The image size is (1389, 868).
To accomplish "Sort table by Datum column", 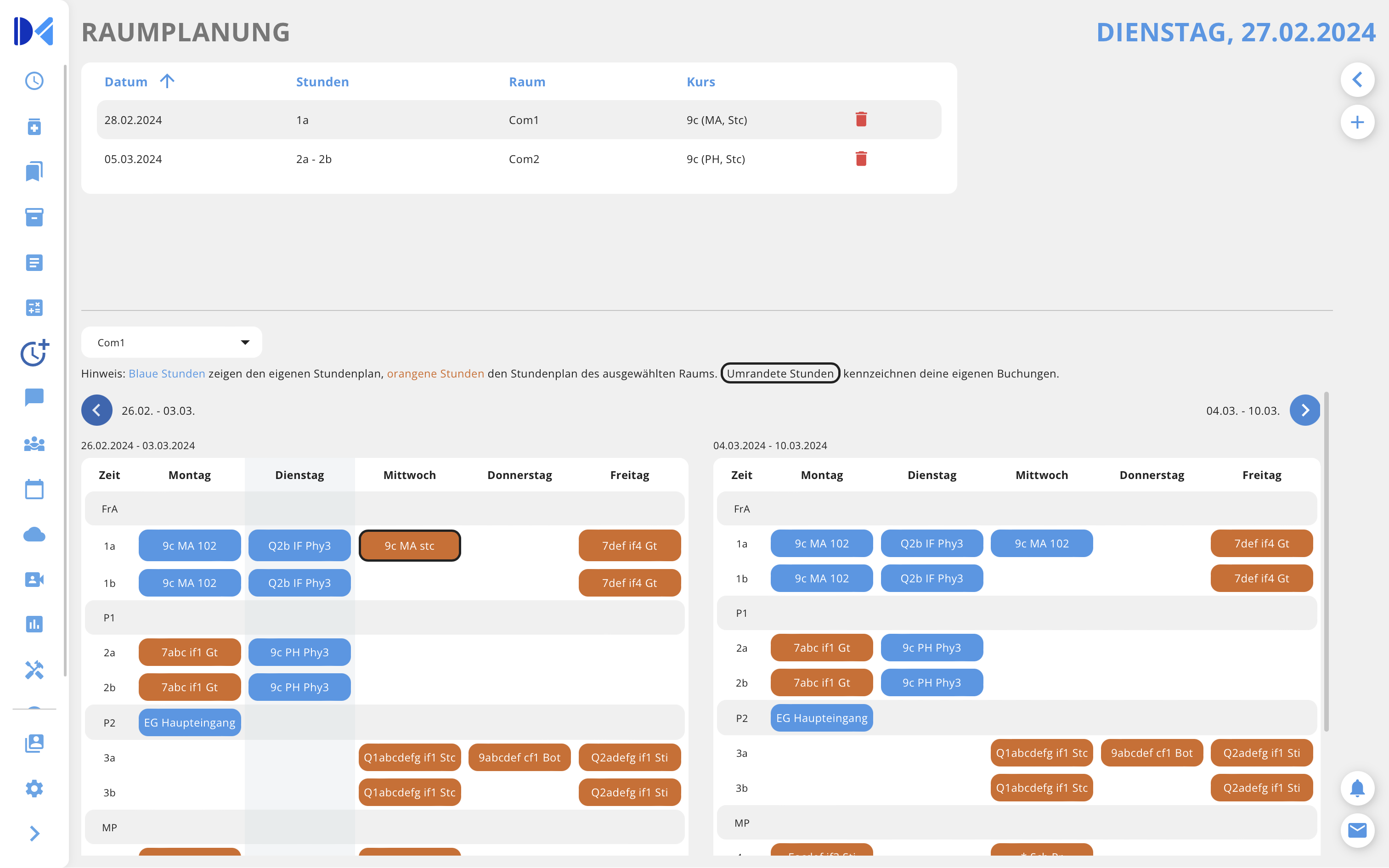I will [x=126, y=82].
